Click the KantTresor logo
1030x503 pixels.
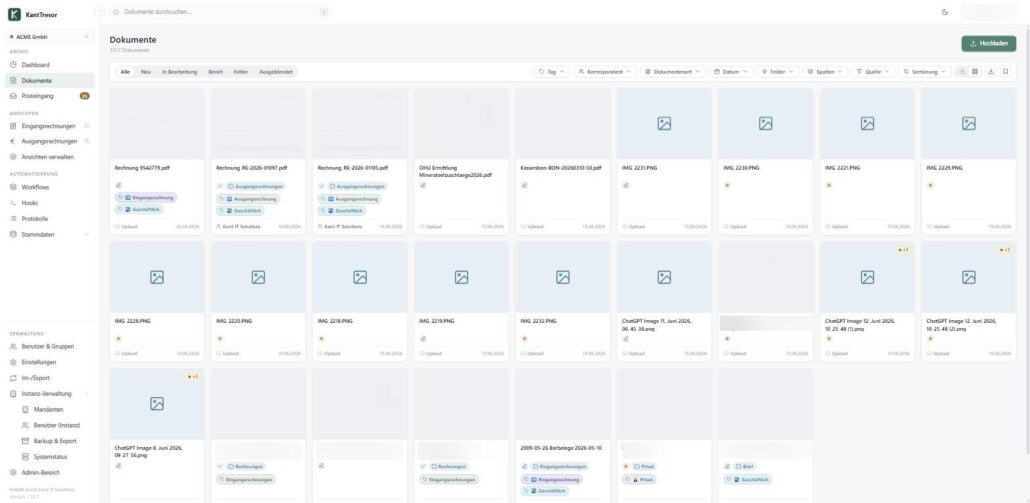(x=14, y=14)
